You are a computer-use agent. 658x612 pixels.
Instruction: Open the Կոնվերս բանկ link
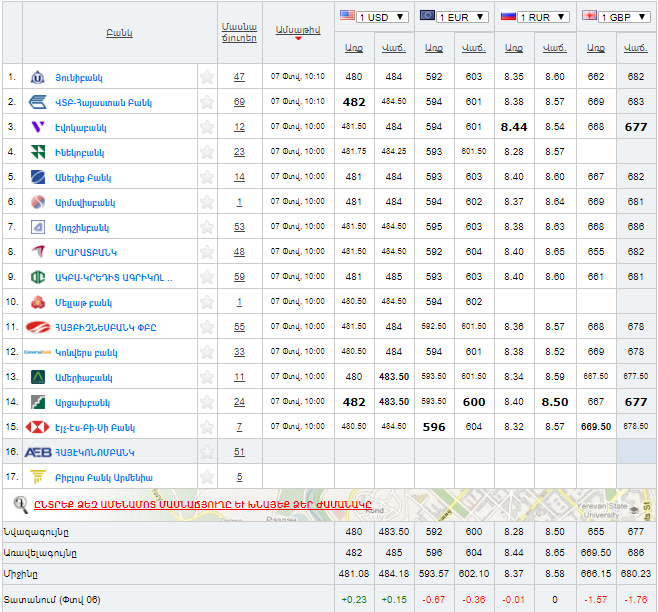[x=86, y=352]
